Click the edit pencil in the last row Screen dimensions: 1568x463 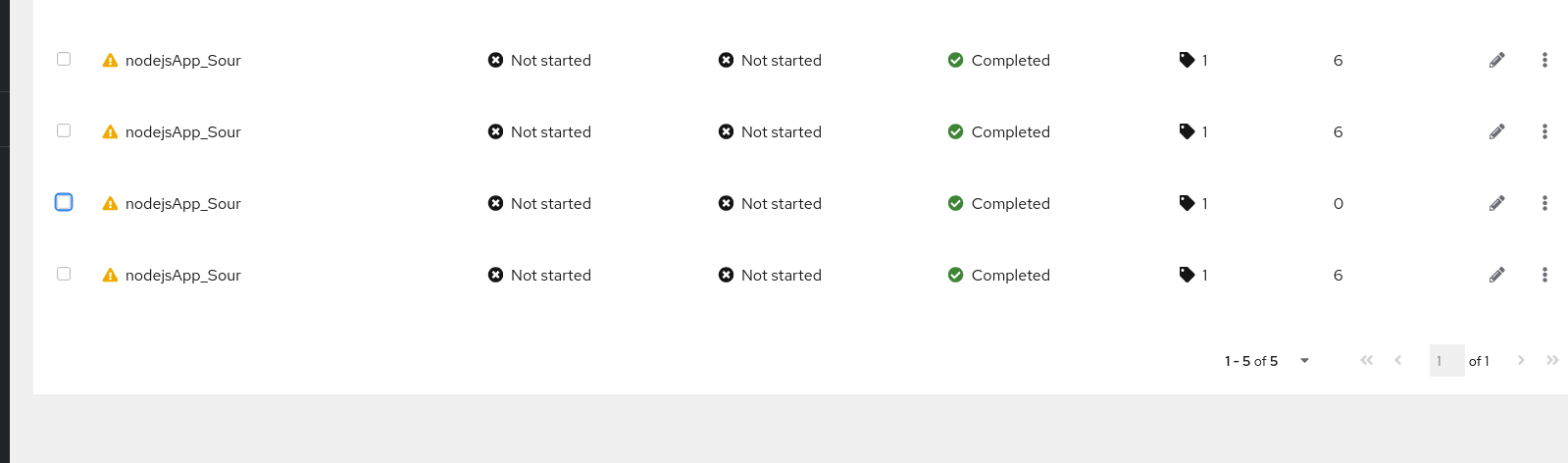[1496, 275]
